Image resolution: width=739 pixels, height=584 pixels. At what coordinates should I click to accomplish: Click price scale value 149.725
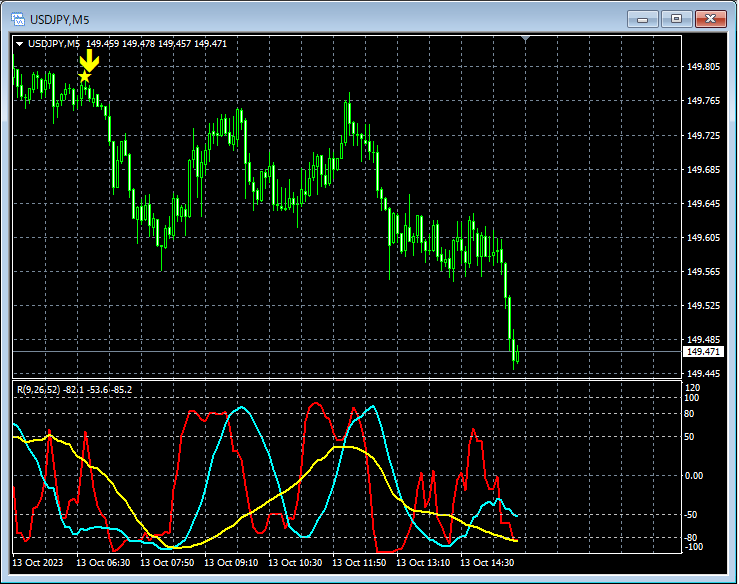[703, 136]
